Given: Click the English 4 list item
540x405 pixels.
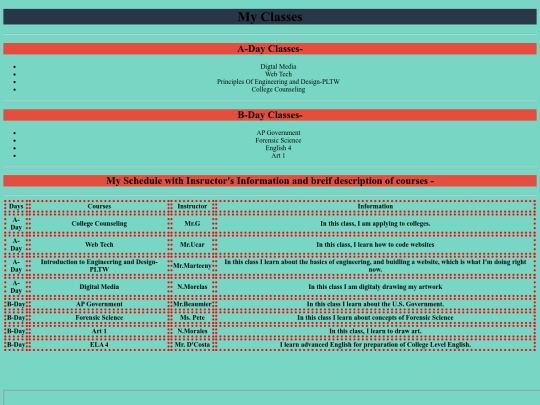Looking at the screenshot, I should [278, 148].
